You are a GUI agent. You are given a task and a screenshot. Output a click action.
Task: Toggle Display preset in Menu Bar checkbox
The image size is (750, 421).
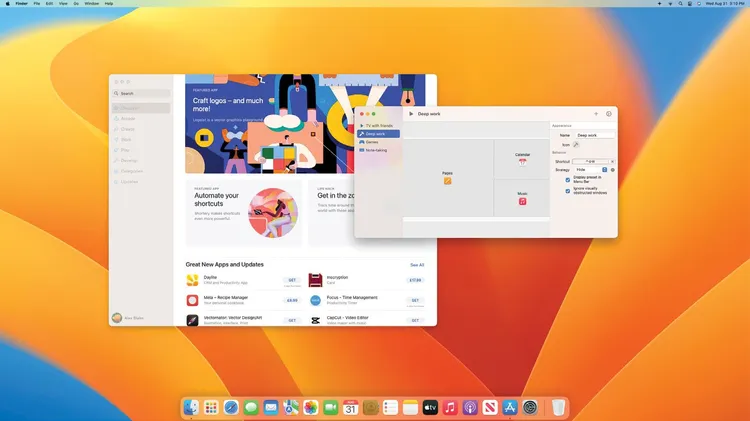coord(569,179)
